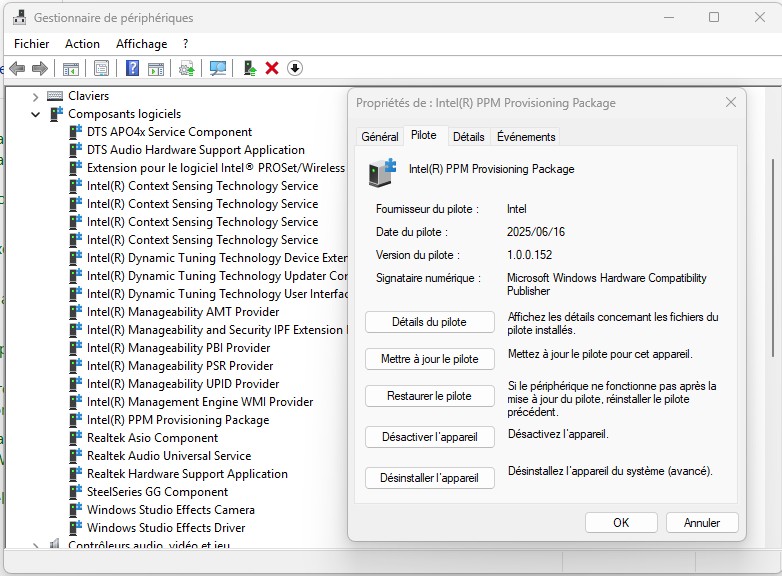Click the SteelSeries GG Component device icon
This screenshot has height=576, width=782.
[x=76, y=492]
